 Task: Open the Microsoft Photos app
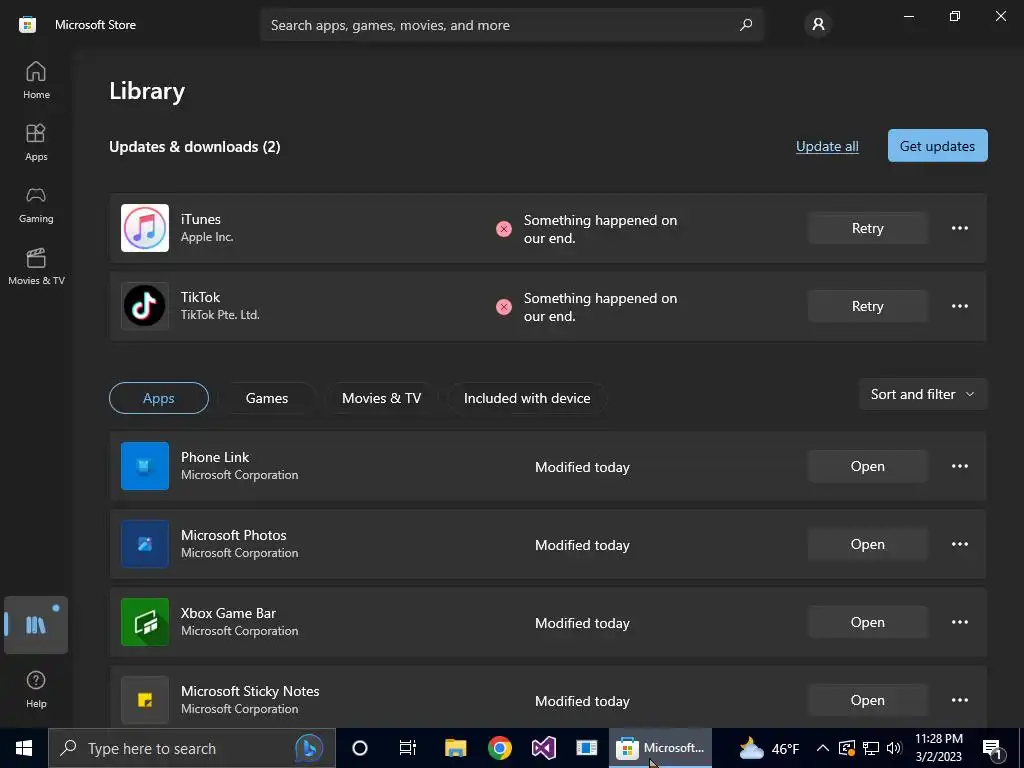pos(867,544)
